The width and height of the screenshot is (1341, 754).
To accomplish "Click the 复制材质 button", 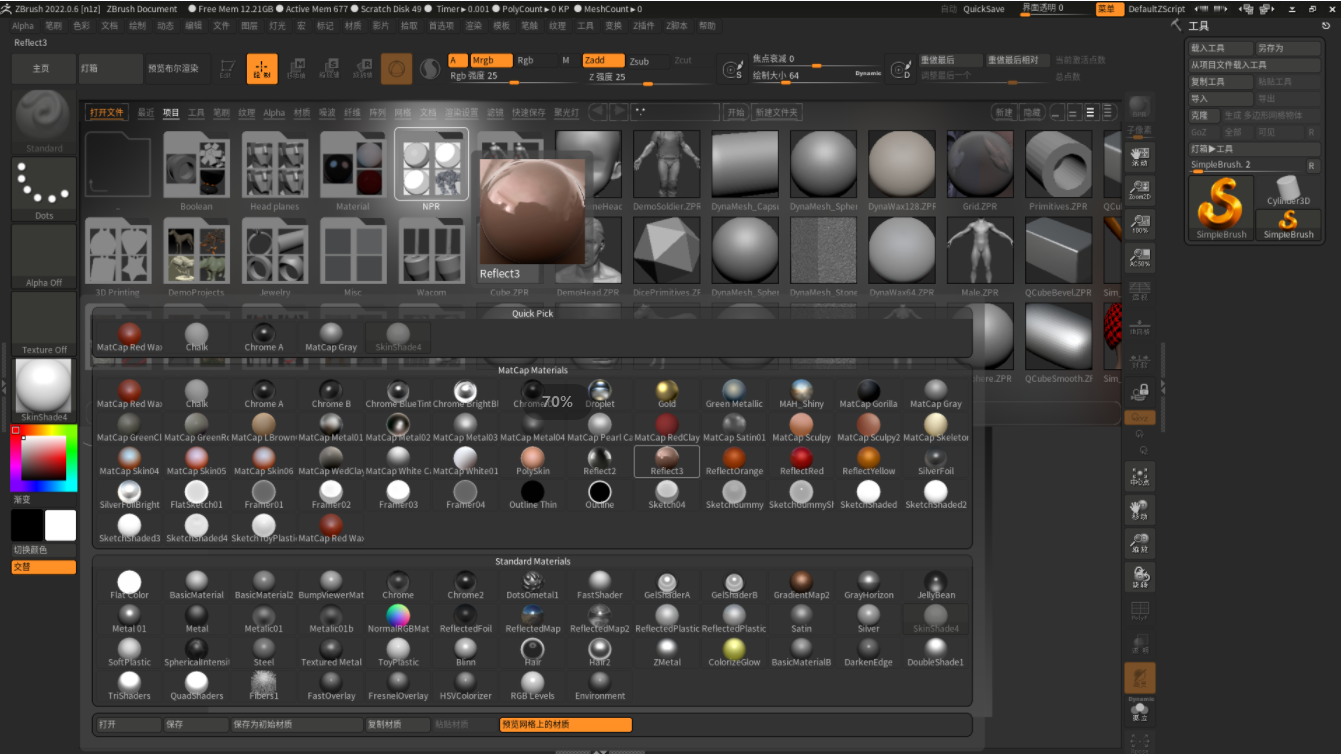I will click(x=396, y=724).
